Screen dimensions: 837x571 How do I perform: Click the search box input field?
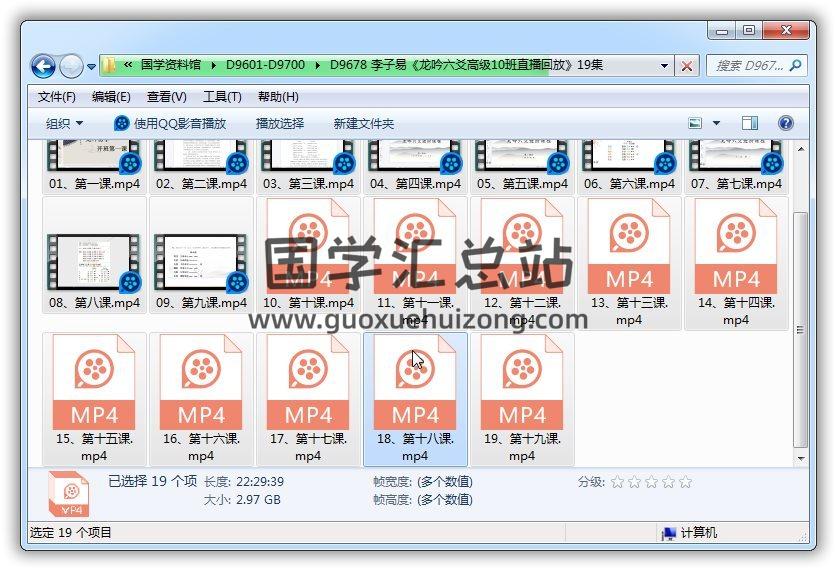tap(750, 66)
